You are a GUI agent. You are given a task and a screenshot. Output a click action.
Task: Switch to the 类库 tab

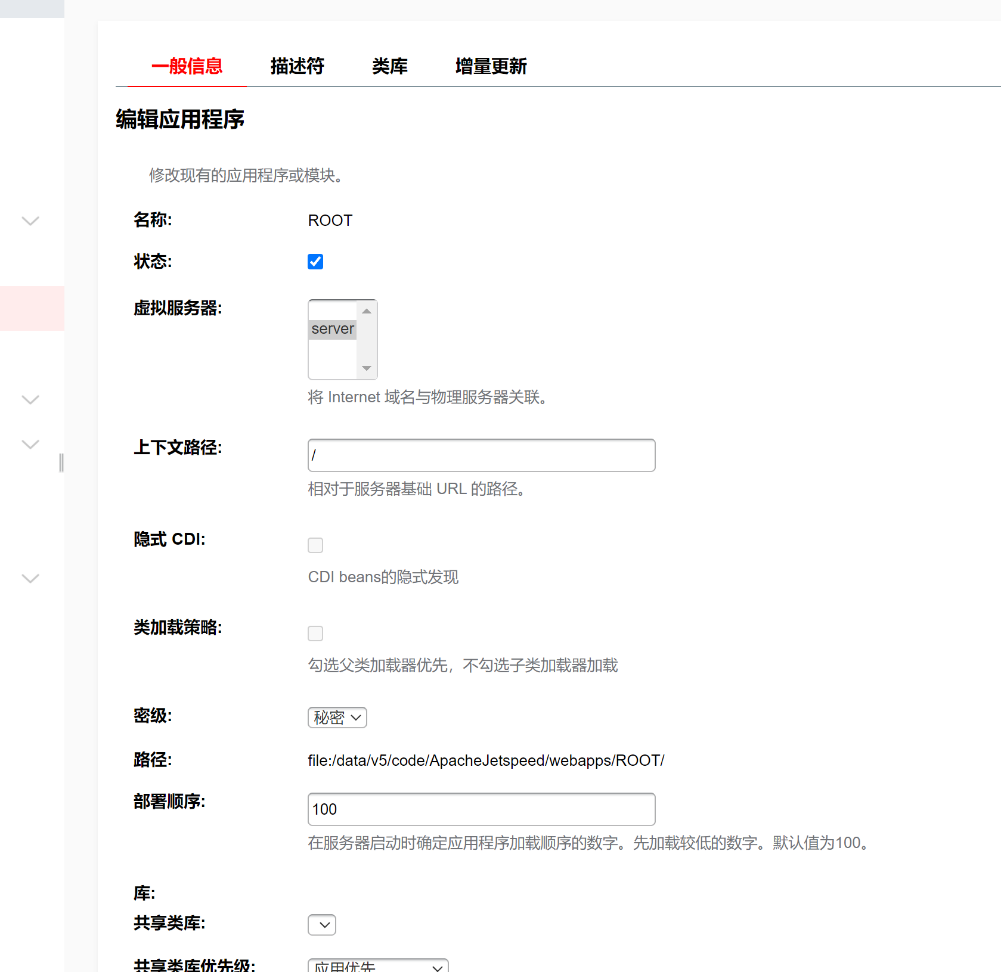pos(389,67)
